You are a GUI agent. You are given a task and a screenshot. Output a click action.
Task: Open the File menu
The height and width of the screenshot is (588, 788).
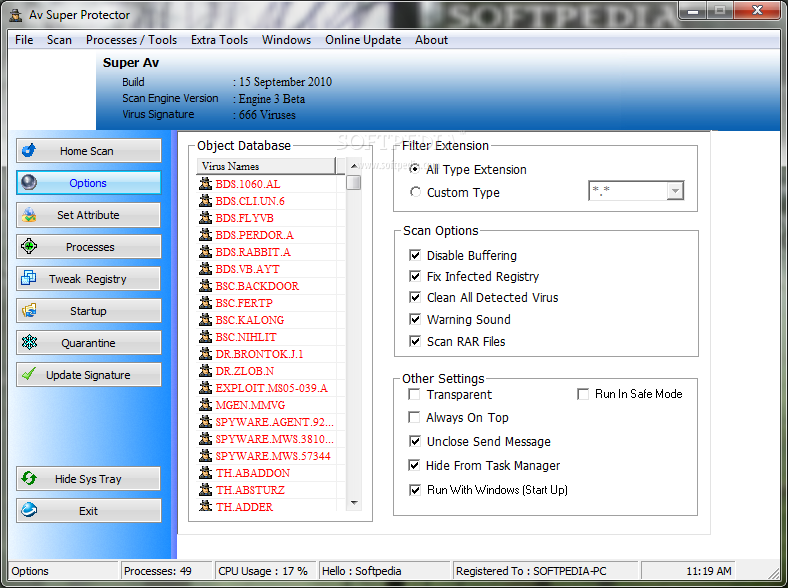[24, 40]
